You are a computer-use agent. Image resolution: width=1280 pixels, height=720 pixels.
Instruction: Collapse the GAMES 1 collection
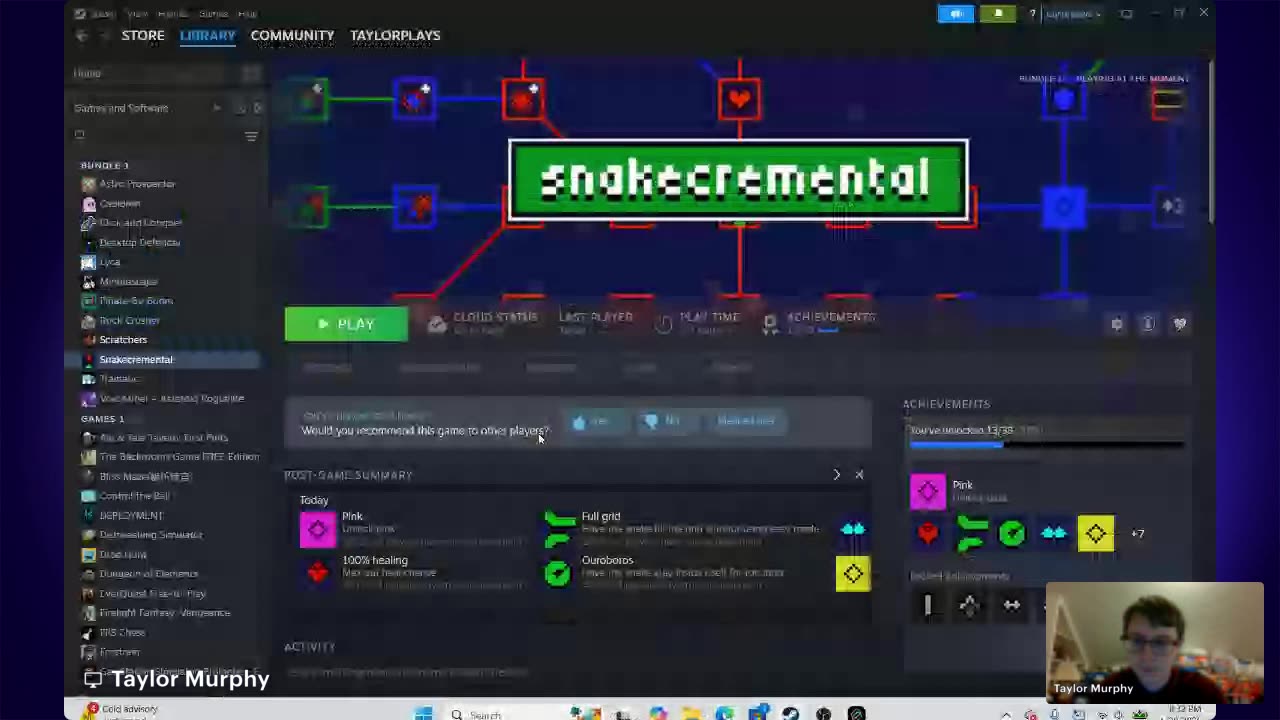coord(103,418)
